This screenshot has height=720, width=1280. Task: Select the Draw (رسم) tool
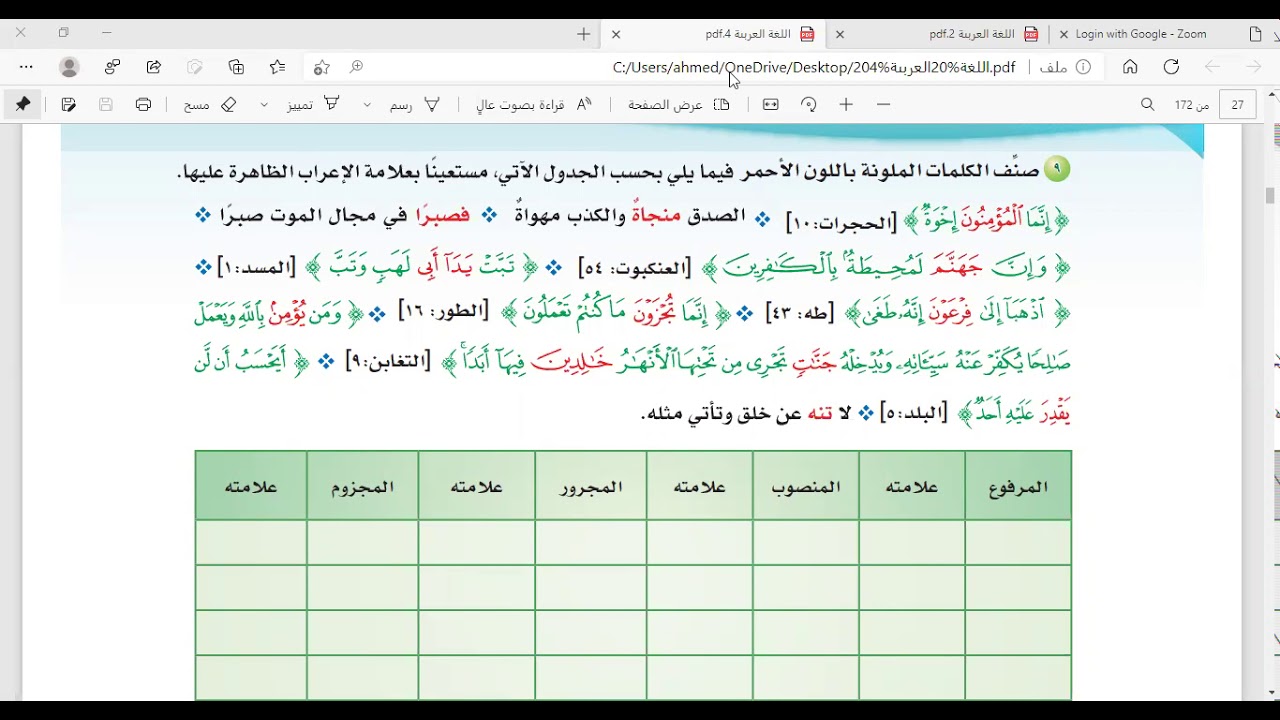click(x=415, y=104)
